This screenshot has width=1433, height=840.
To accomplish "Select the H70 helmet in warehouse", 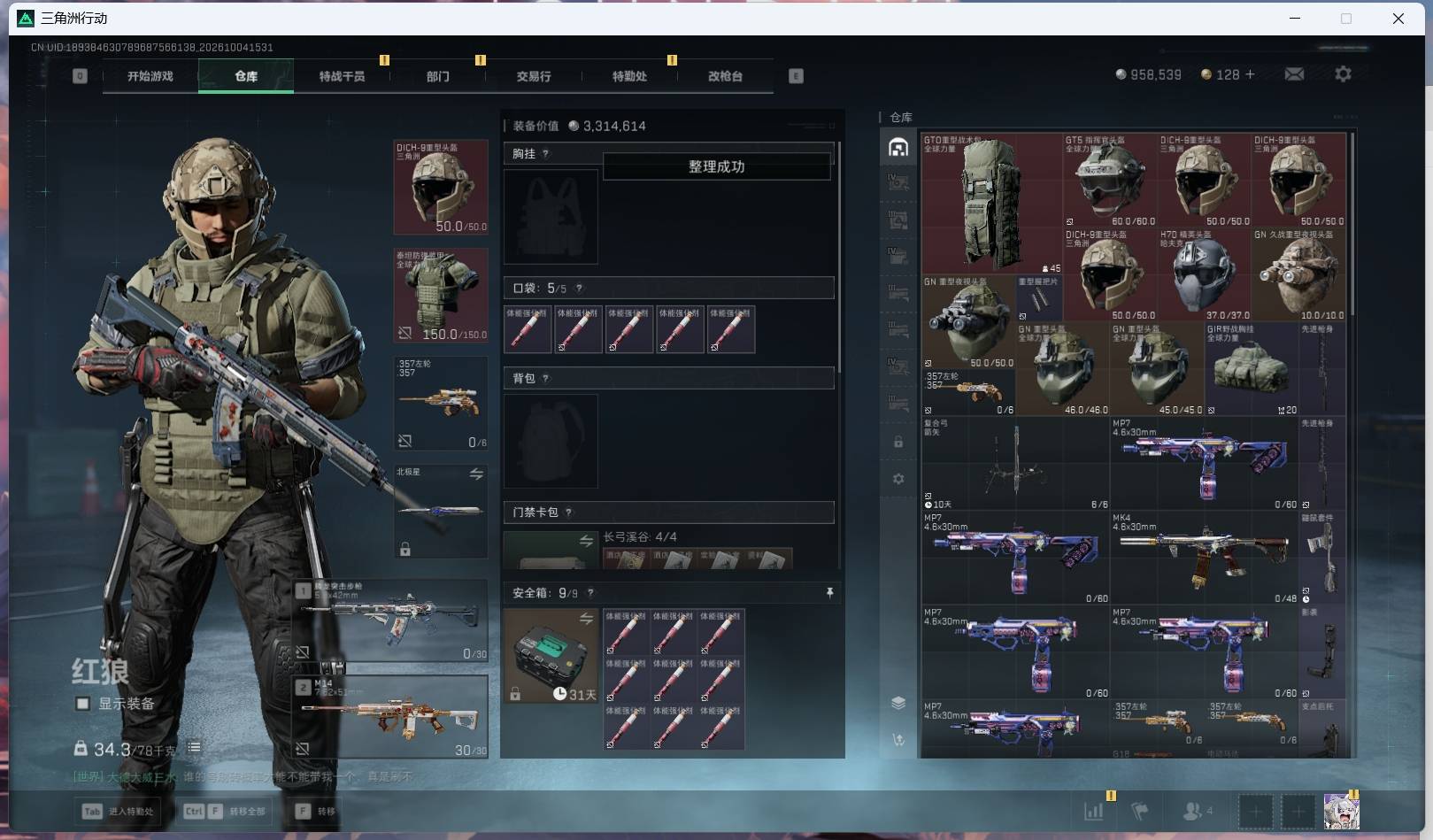I will point(1204,274).
